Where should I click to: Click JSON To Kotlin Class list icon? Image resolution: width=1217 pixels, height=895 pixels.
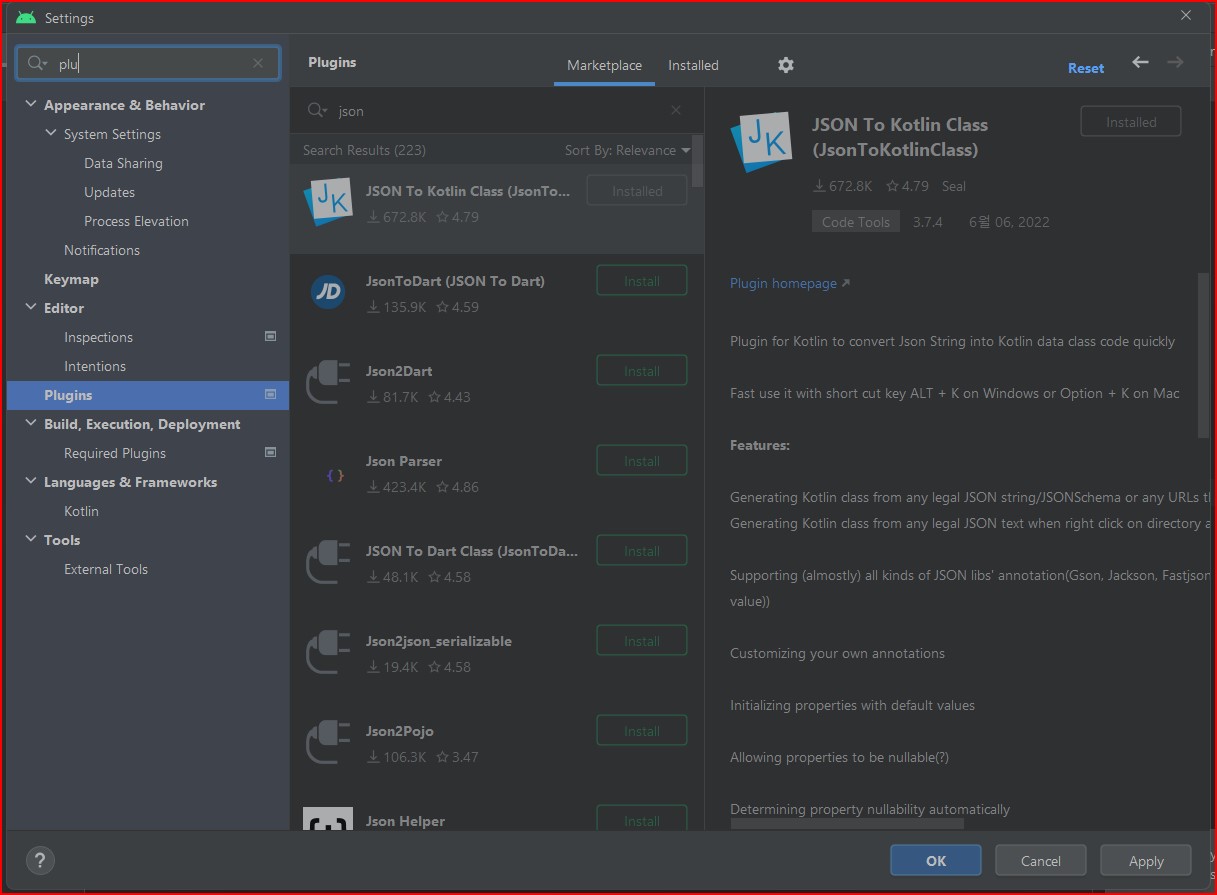pyautogui.click(x=327, y=203)
